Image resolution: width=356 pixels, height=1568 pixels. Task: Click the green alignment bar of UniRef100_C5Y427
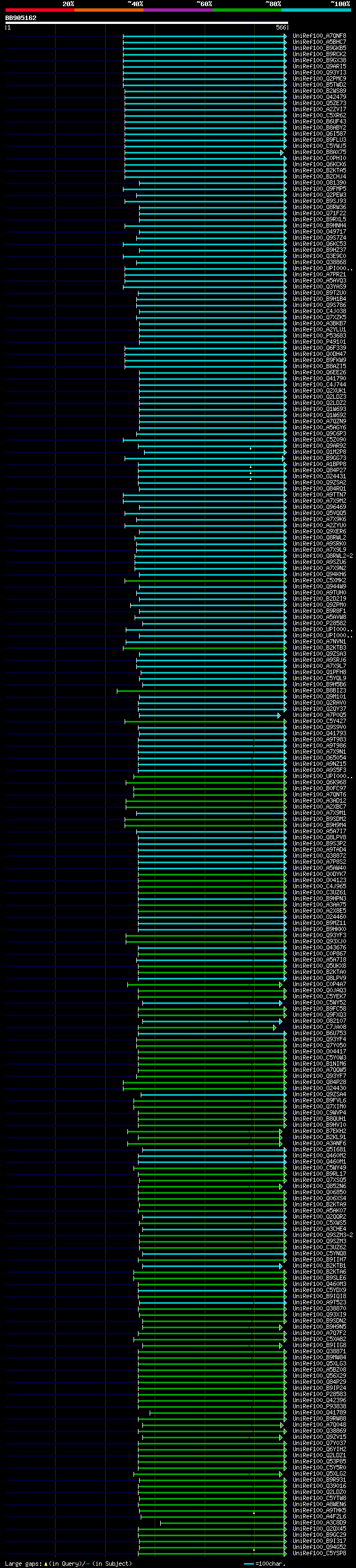206,721
